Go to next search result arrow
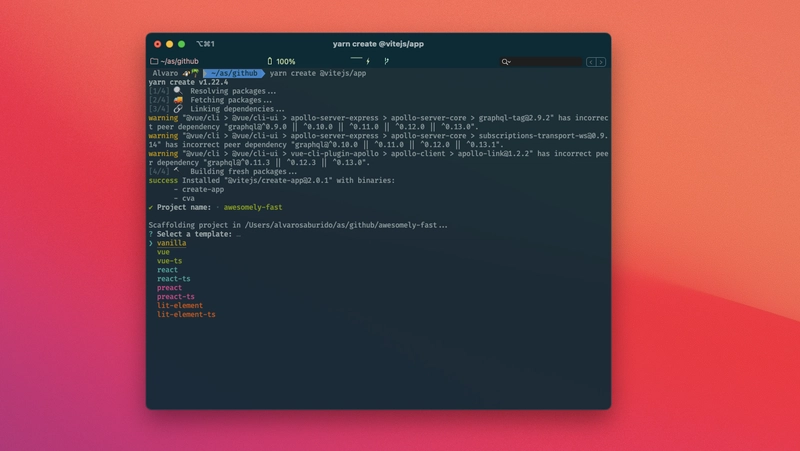Viewport: 800px width, 451px height. pyautogui.click(x=601, y=62)
